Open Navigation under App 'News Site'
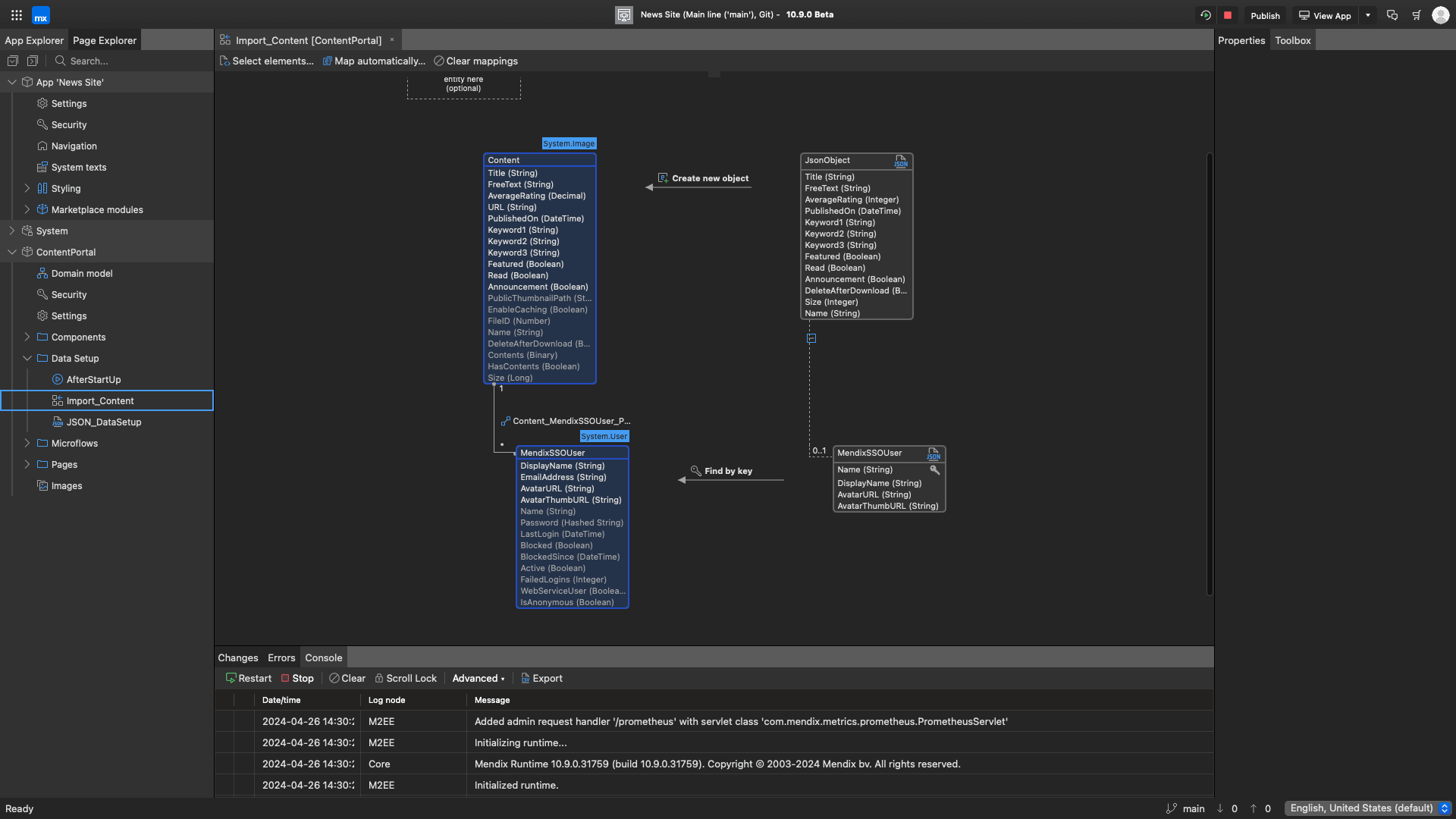Screen dimensions: 1456x819 (74, 146)
